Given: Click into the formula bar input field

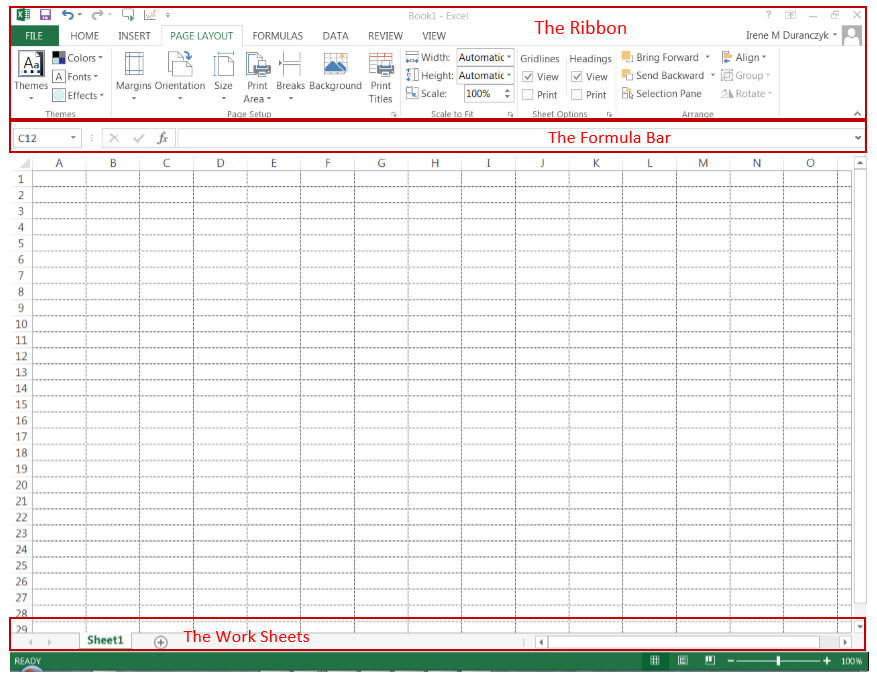Looking at the screenshot, I should [x=515, y=138].
